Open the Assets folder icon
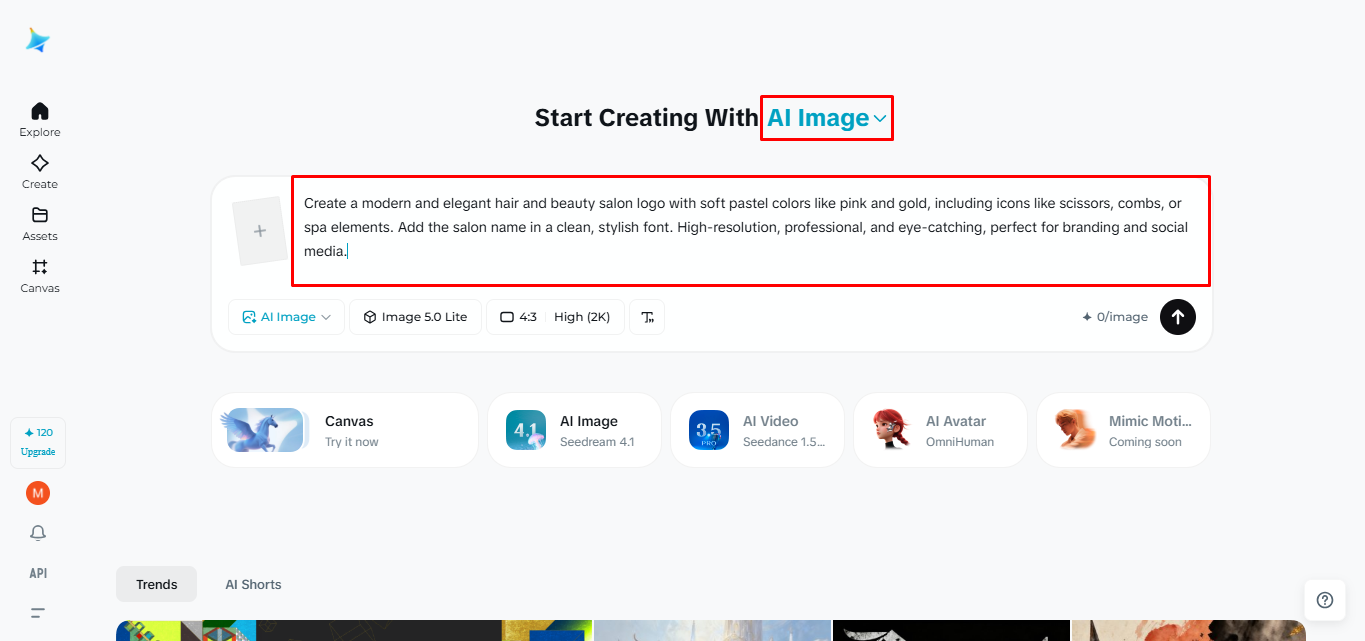The width and height of the screenshot is (1365, 641). [40, 215]
